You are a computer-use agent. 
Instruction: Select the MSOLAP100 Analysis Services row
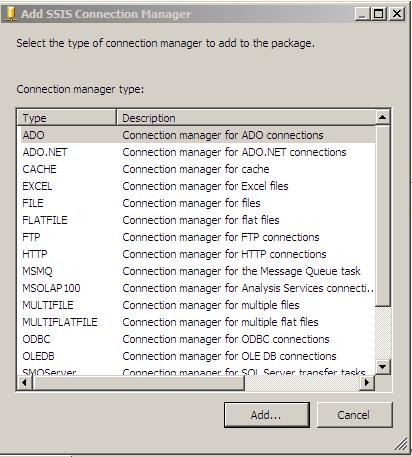click(x=198, y=288)
